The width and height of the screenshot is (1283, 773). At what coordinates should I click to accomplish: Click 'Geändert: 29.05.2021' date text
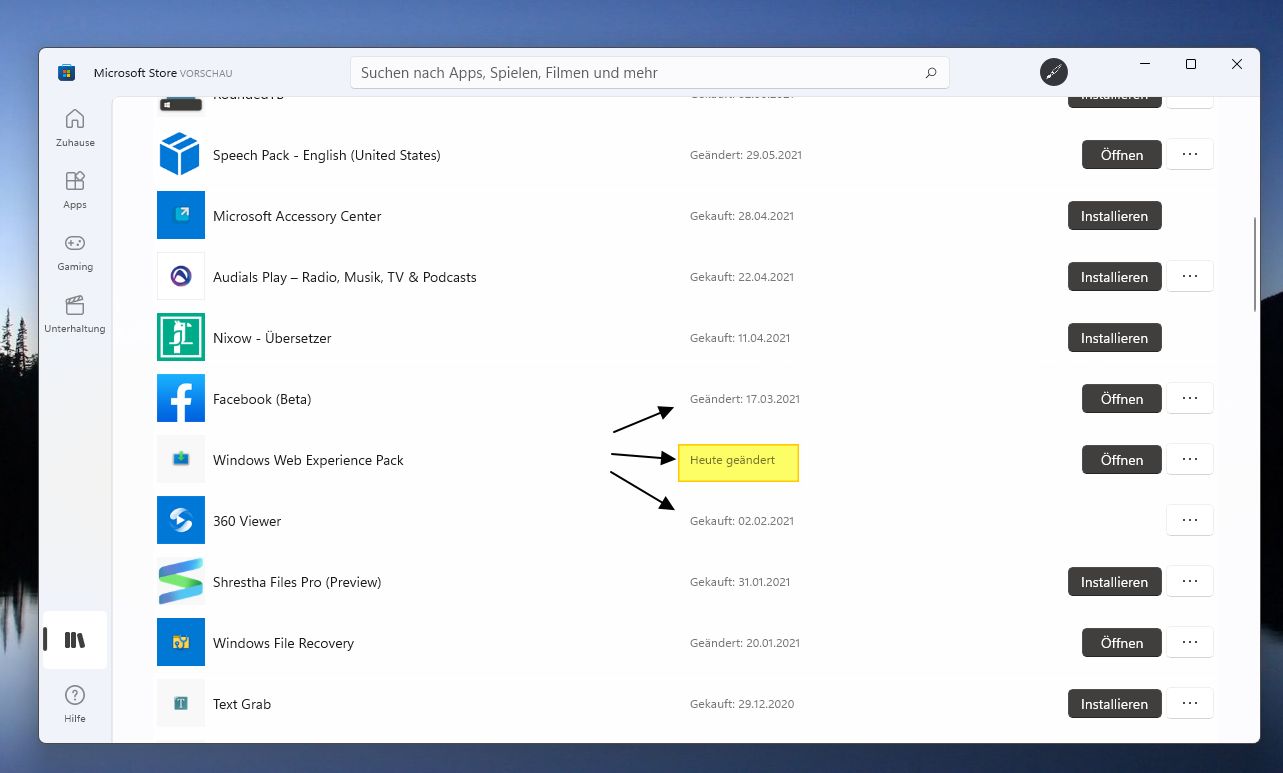click(746, 155)
